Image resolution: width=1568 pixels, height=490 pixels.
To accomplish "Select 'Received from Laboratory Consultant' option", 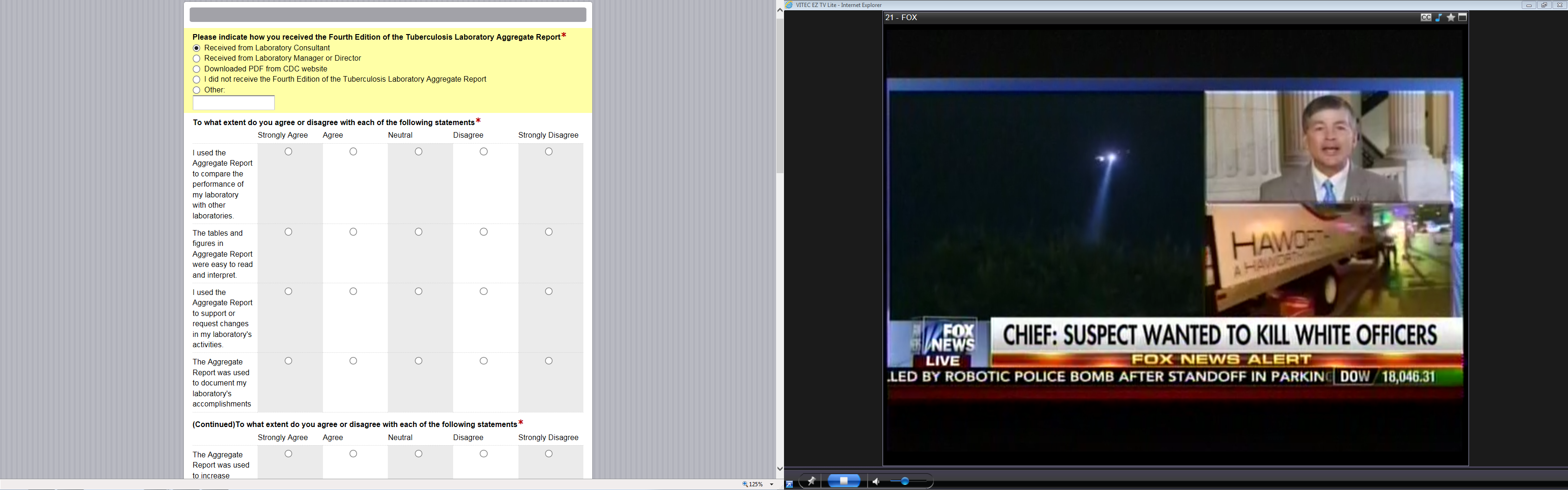I will pos(196,48).
